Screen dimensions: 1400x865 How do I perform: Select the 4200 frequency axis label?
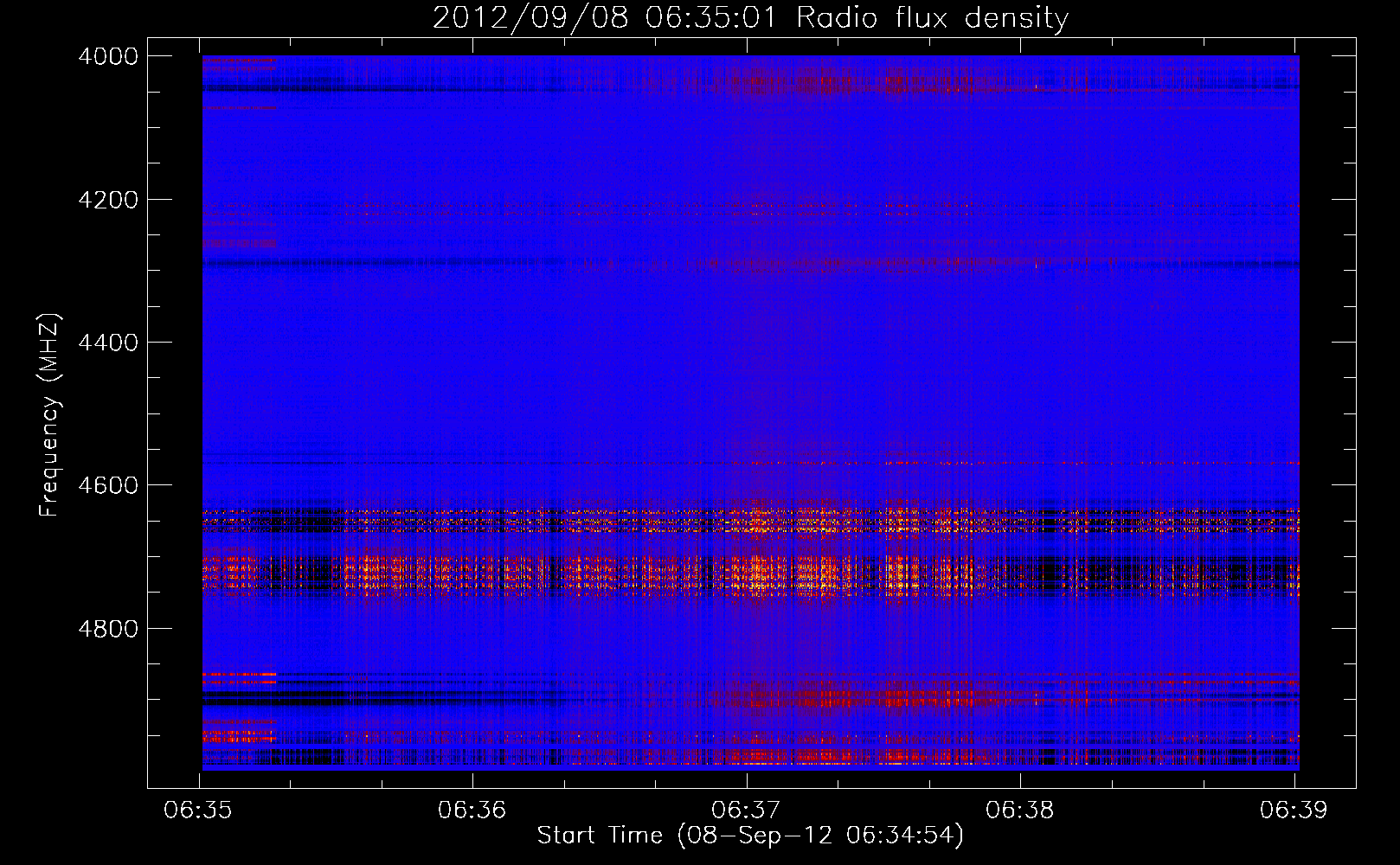pyautogui.click(x=108, y=200)
